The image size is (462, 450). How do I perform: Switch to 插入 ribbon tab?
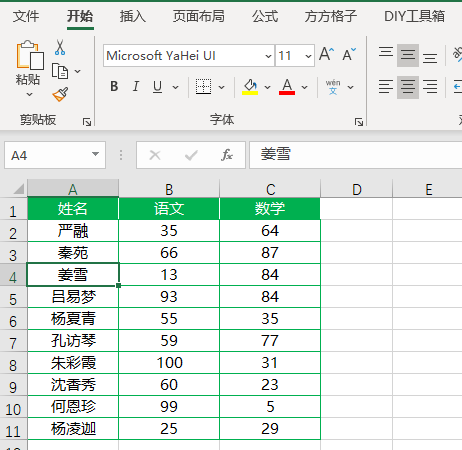pos(133,16)
